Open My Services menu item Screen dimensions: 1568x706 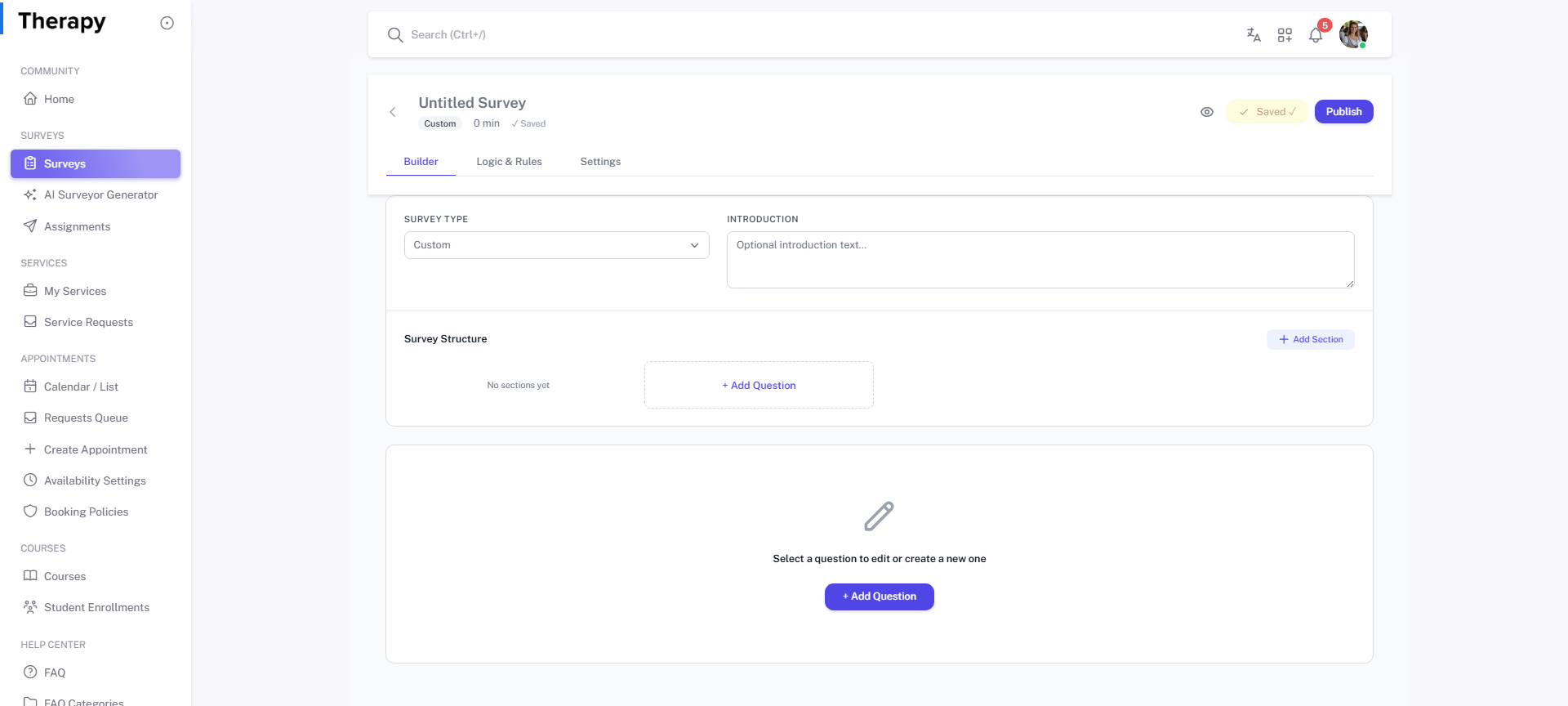[96, 291]
